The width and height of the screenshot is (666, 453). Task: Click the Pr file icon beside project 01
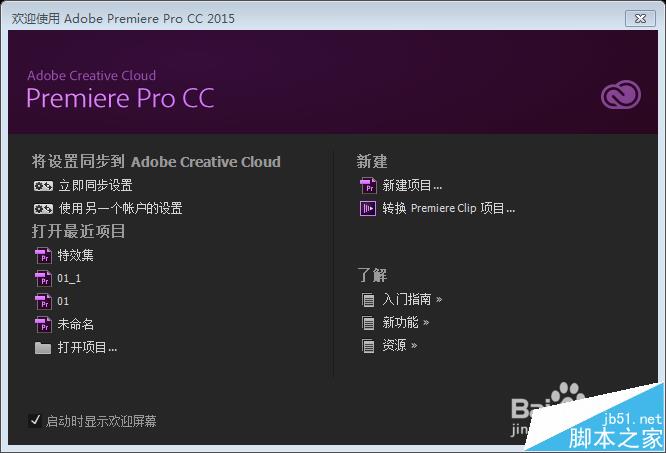pos(43,301)
